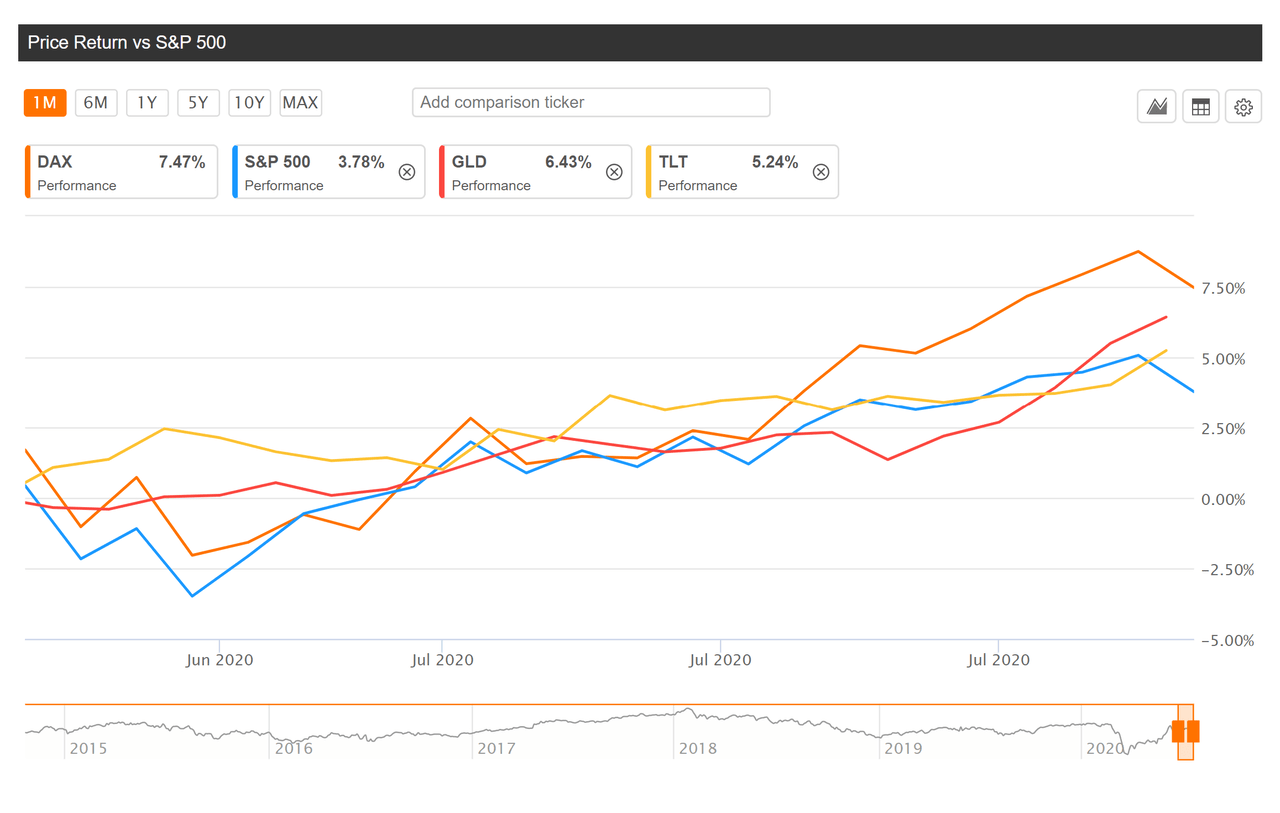Remove the S&P 500 comparison
Viewport: 1280px width, 813px height.
[x=407, y=171]
